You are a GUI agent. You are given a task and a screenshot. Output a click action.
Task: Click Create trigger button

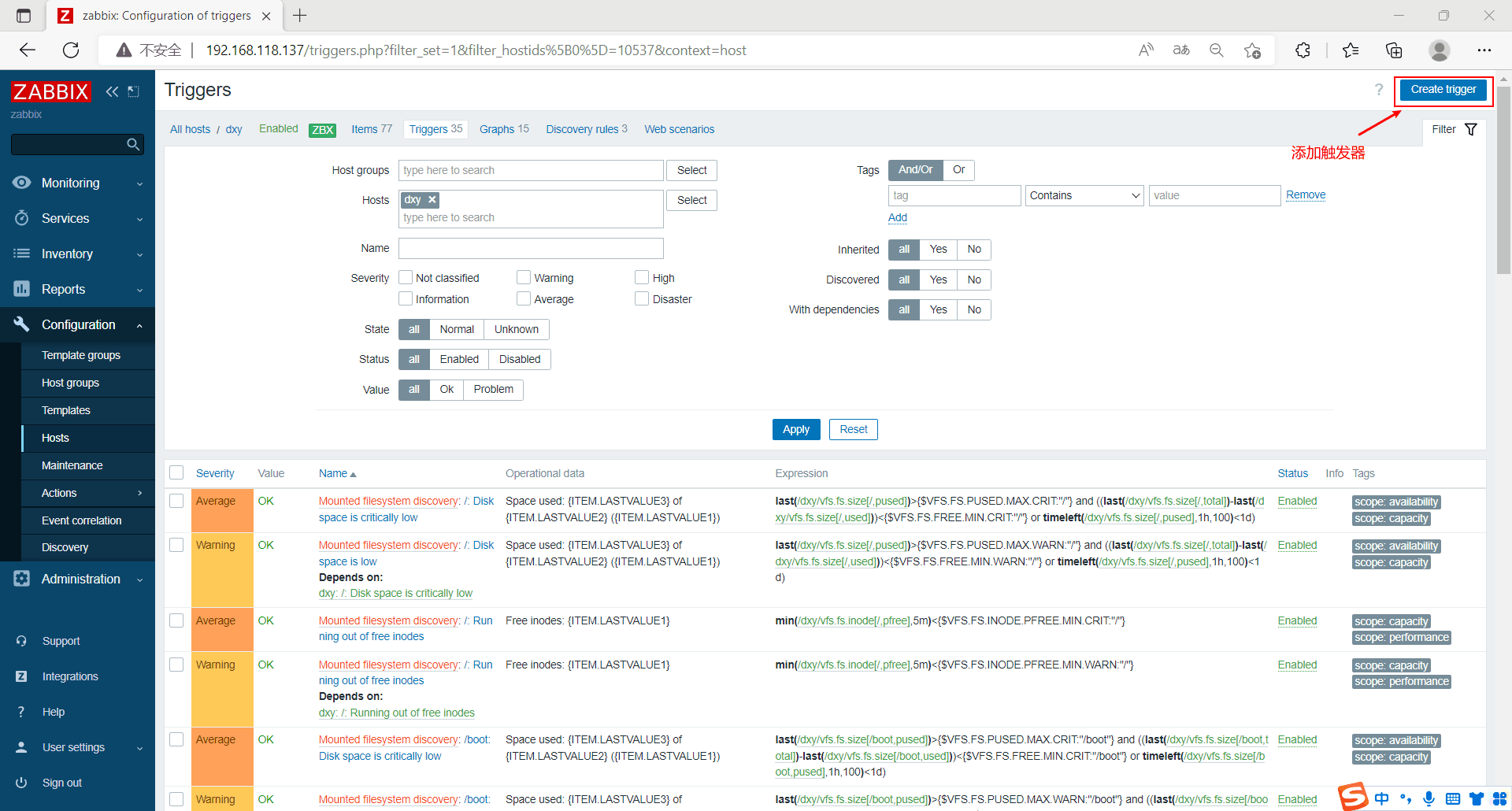pos(1443,90)
